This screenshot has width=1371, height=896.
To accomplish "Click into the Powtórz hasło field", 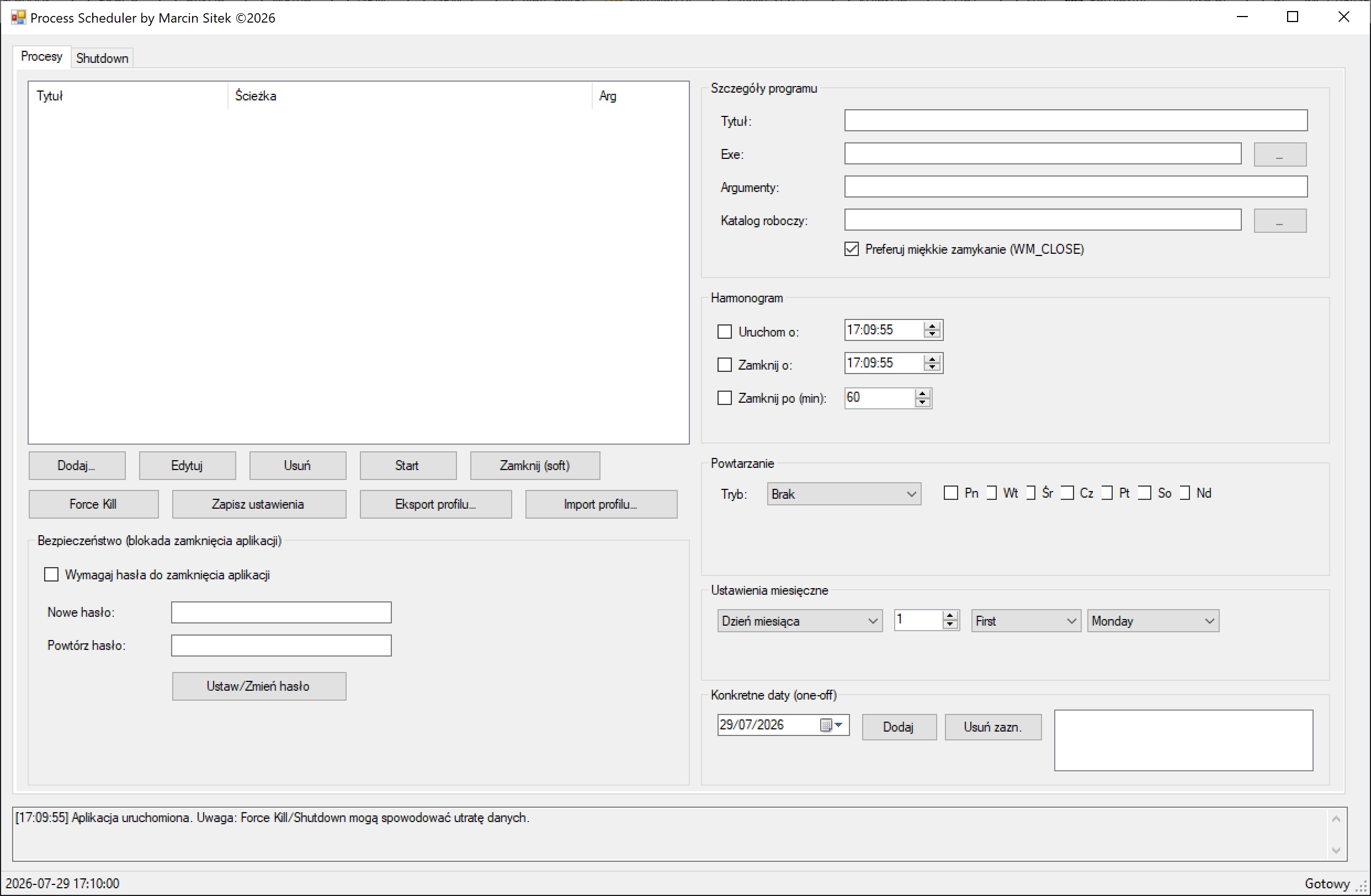I will tap(281, 646).
